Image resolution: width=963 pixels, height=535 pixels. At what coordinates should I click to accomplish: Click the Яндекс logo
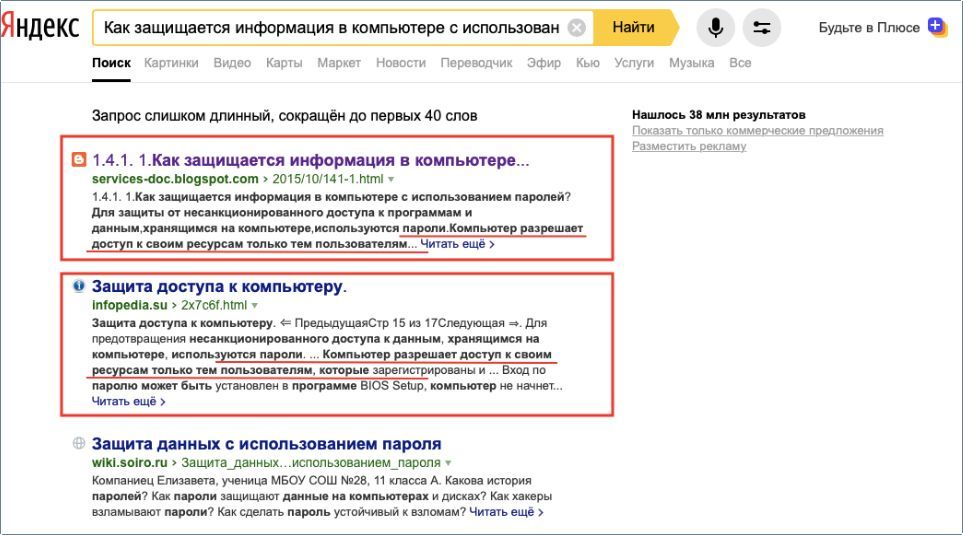(x=40, y=26)
